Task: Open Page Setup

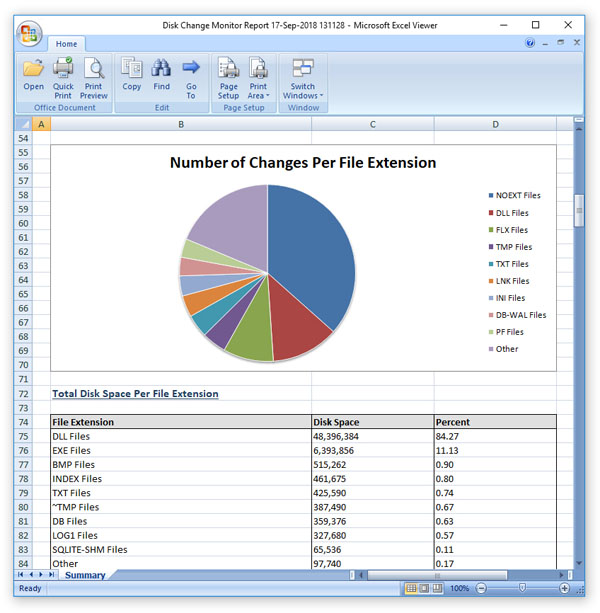Action: (228, 78)
